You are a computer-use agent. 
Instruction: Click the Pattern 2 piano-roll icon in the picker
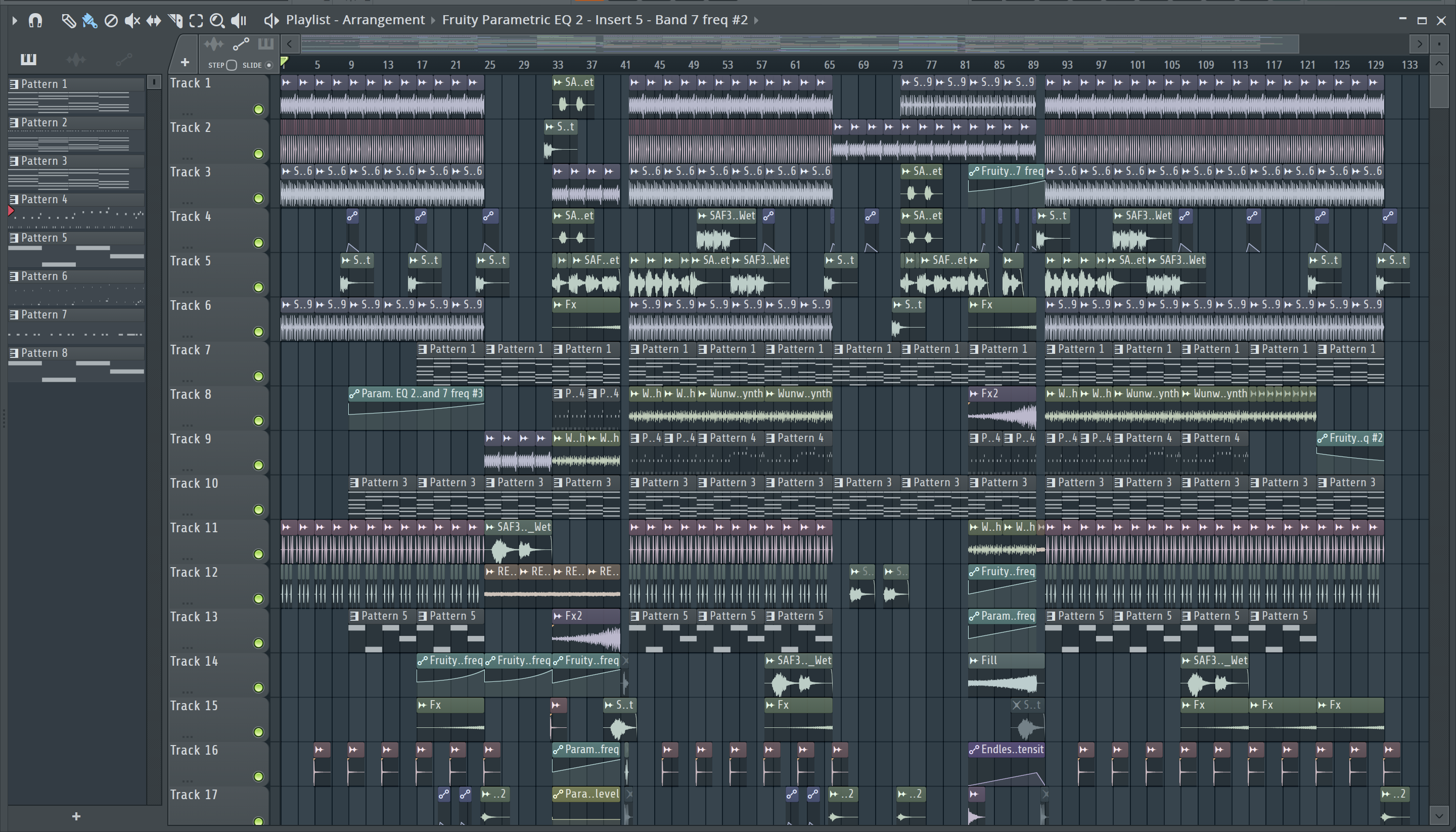click(14, 123)
